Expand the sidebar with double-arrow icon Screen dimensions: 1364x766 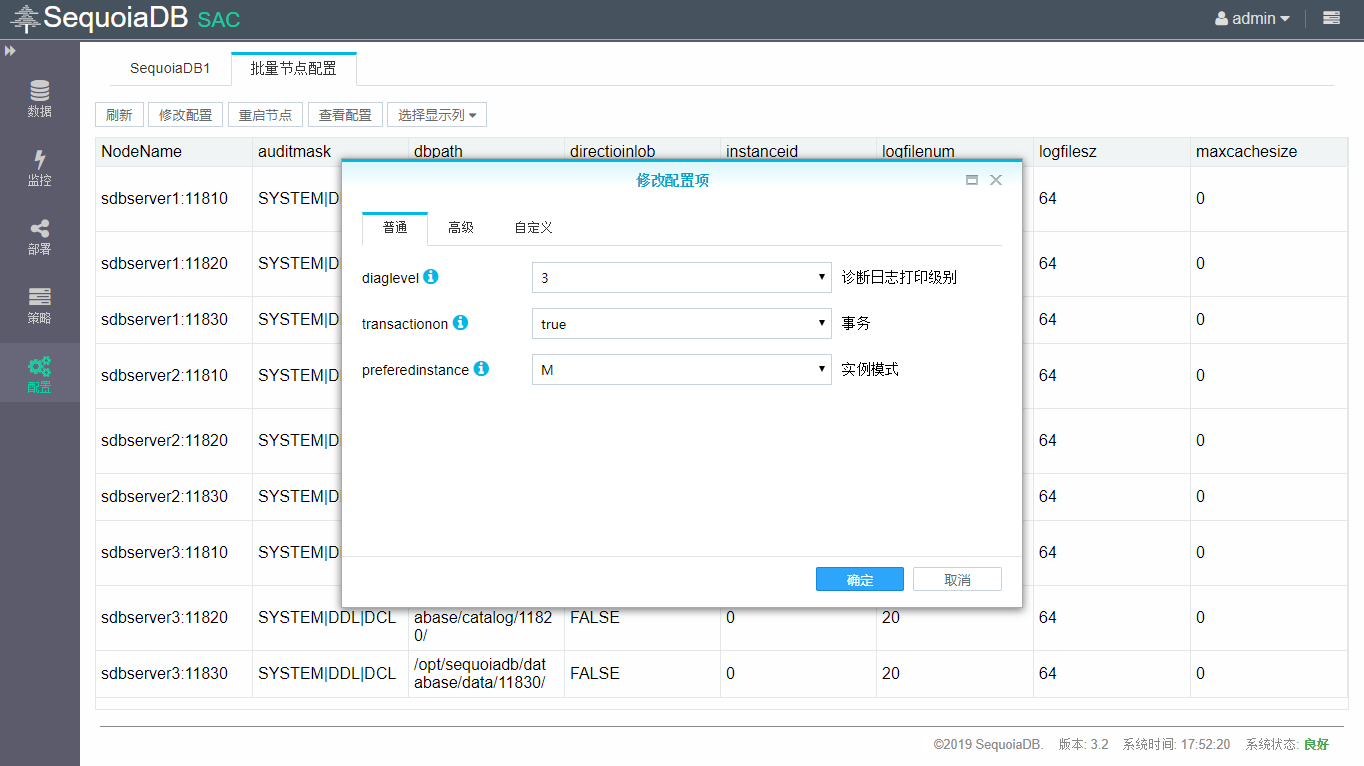click(10, 50)
